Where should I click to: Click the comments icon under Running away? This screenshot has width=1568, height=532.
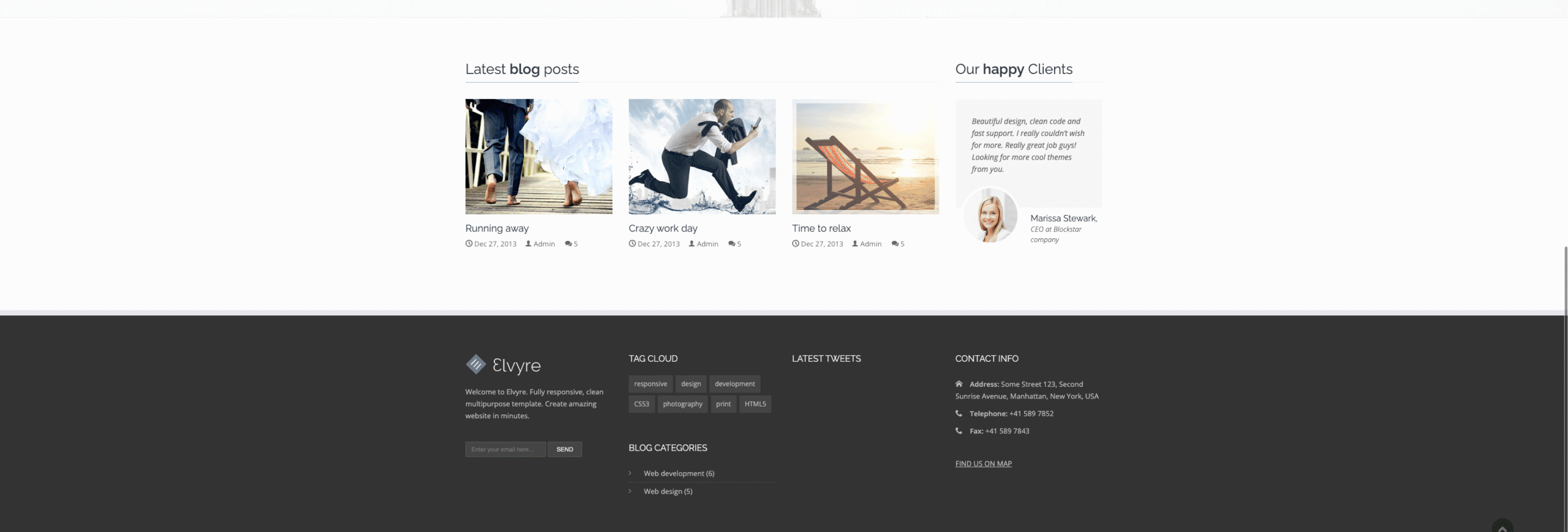coord(568,244)
